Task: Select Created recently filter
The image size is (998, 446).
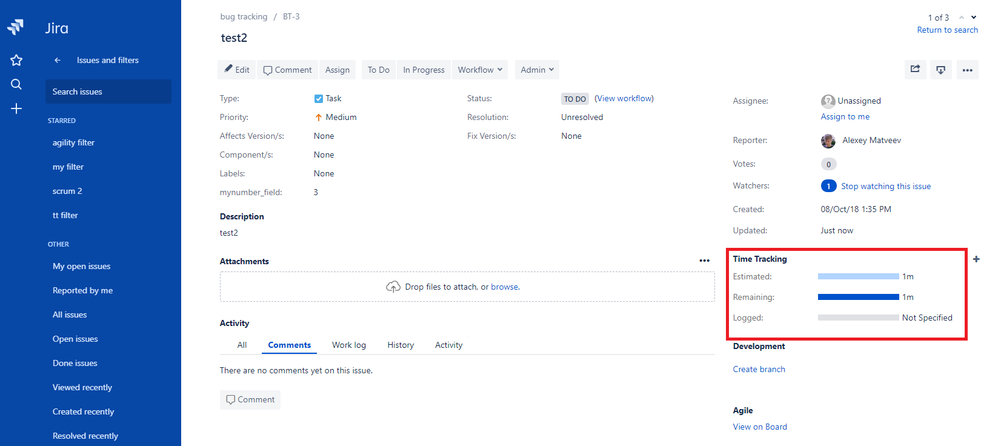Action: tap(83, 412)
